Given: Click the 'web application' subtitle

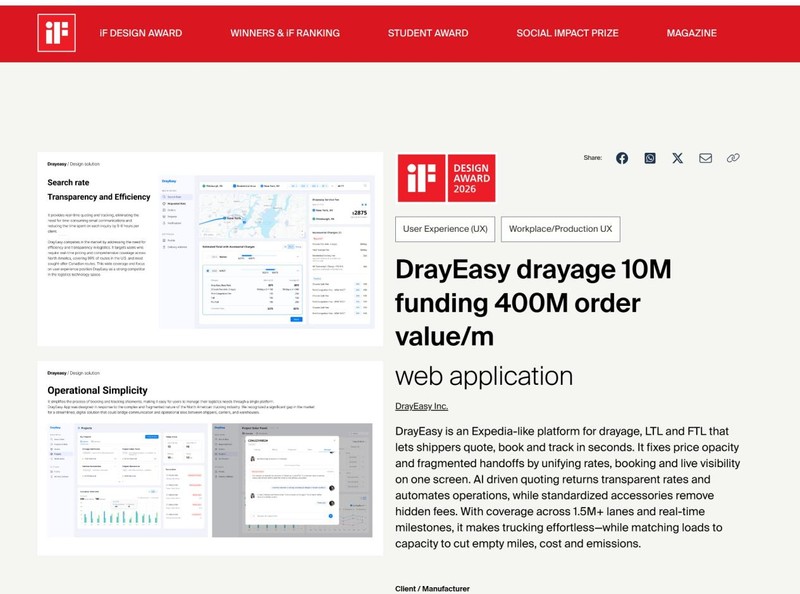Looking at the screenshot, I should (x=484, y=376).
